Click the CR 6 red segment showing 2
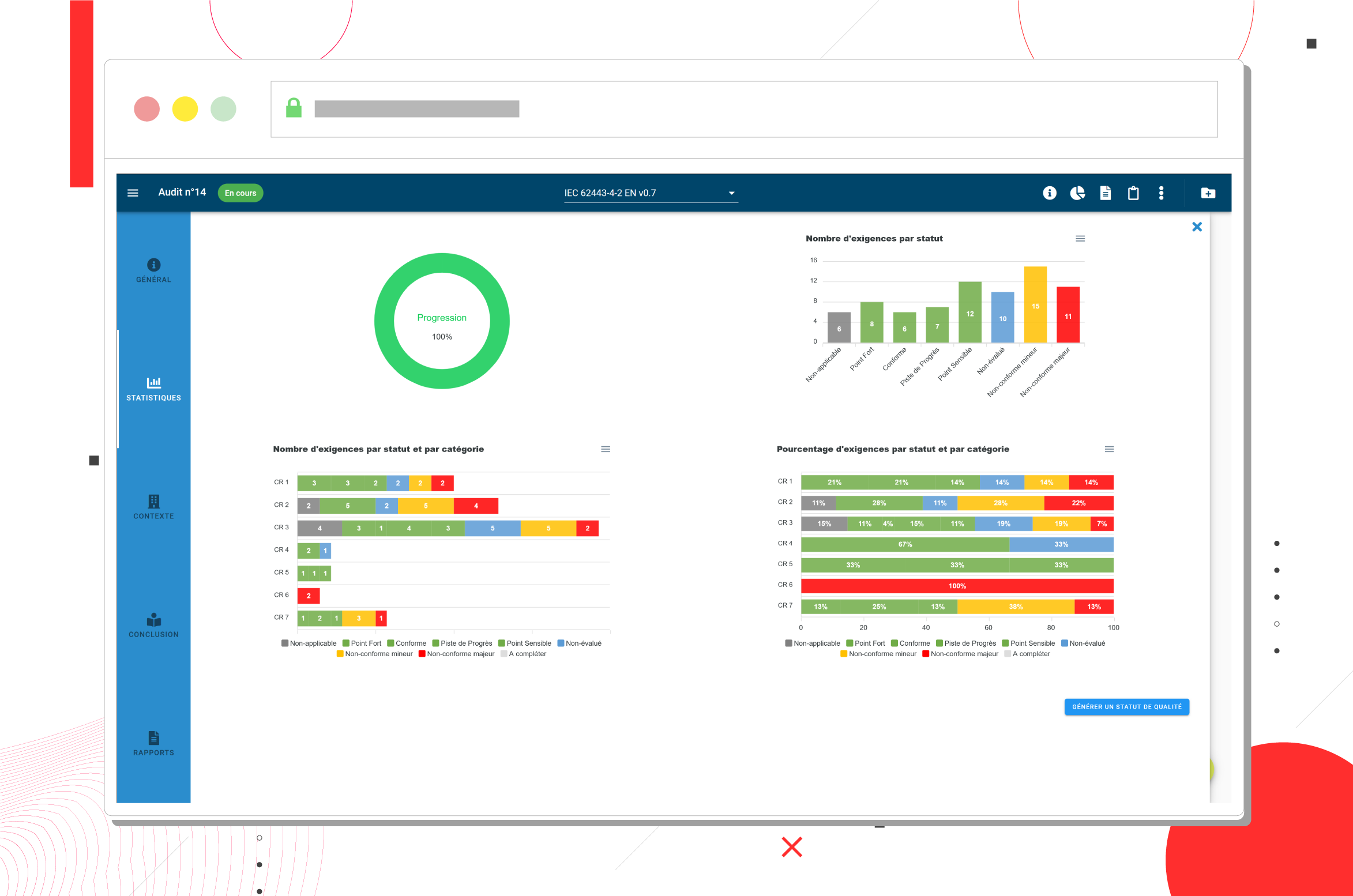The width and height of the screenshot is (1353, 896). pos(309,596)
